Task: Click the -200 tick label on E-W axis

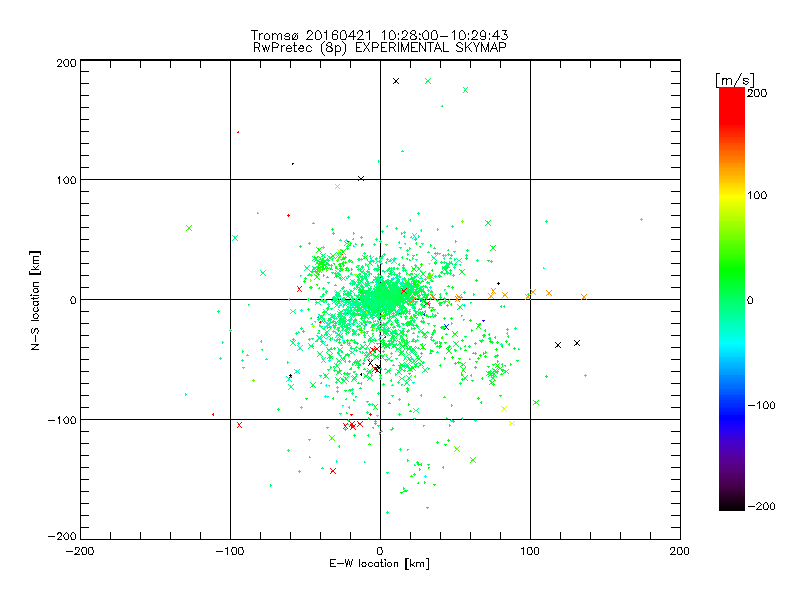Action: [x=80, y=552]
